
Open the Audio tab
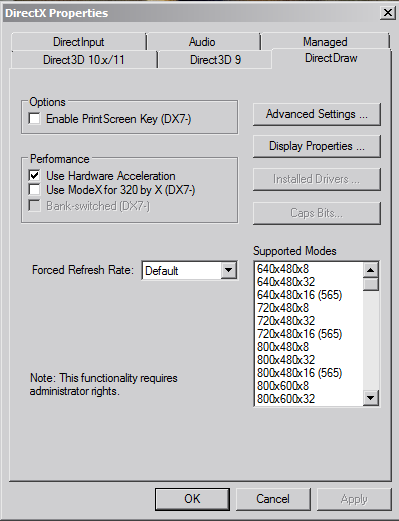point(203,42)
